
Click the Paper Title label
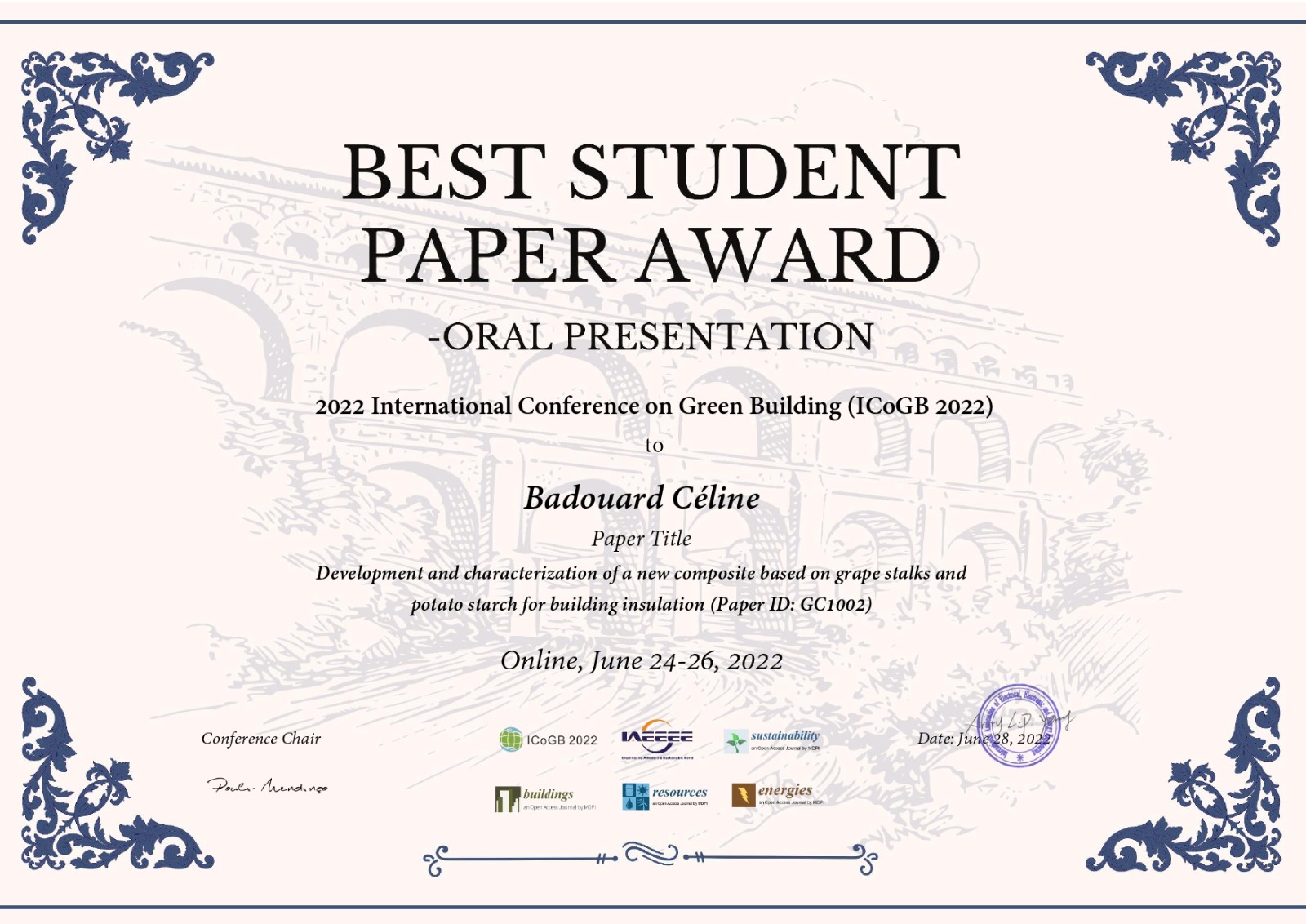tap(642, 539)
